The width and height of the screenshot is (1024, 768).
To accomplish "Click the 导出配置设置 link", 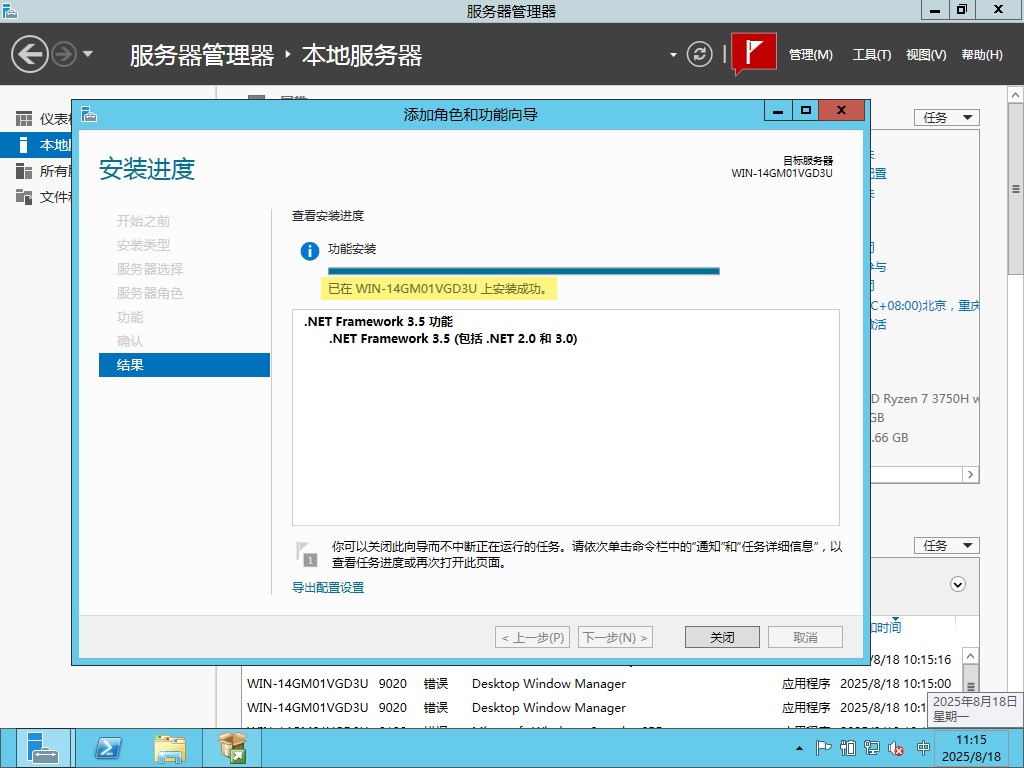I will point(328,588).
